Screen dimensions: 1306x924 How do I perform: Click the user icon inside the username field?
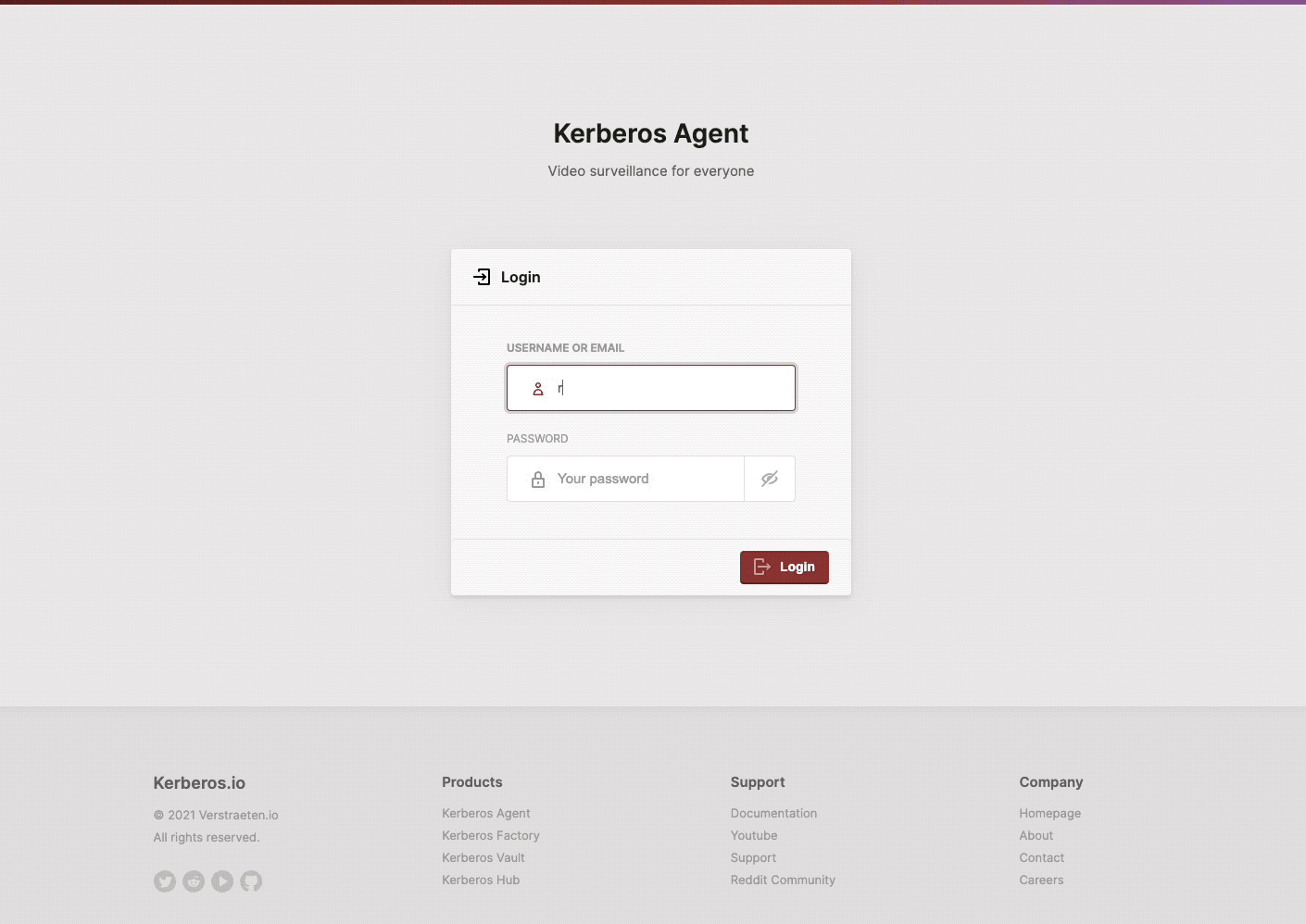point(538,389)
